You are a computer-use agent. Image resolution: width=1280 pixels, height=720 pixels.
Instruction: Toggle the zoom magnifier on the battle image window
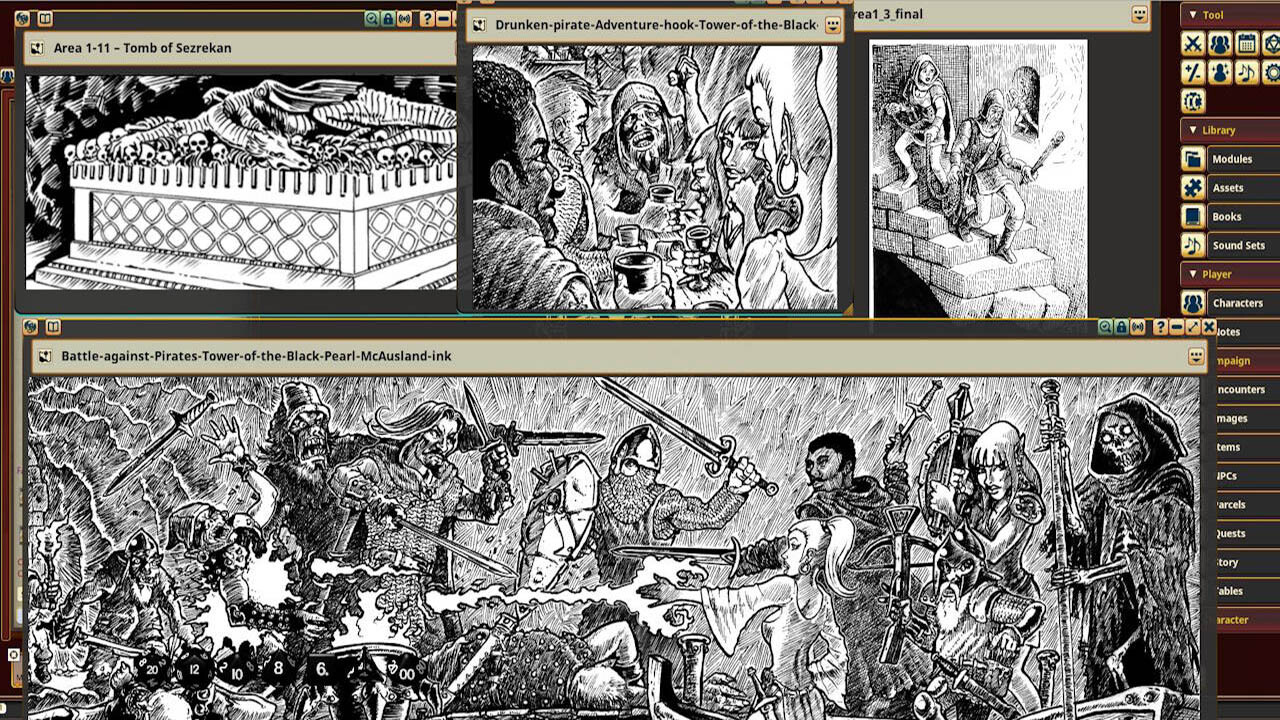click(x=1105, y=327)
